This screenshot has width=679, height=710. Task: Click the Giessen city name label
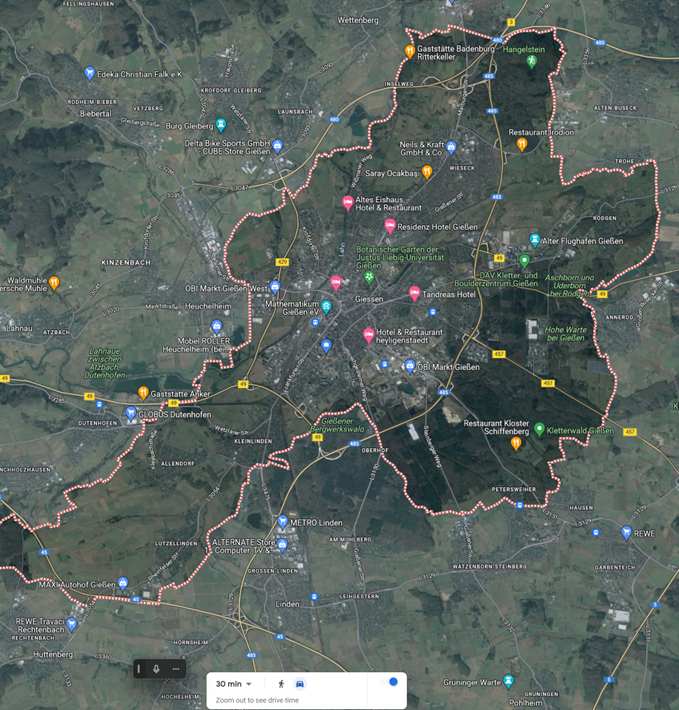[369, 298]
